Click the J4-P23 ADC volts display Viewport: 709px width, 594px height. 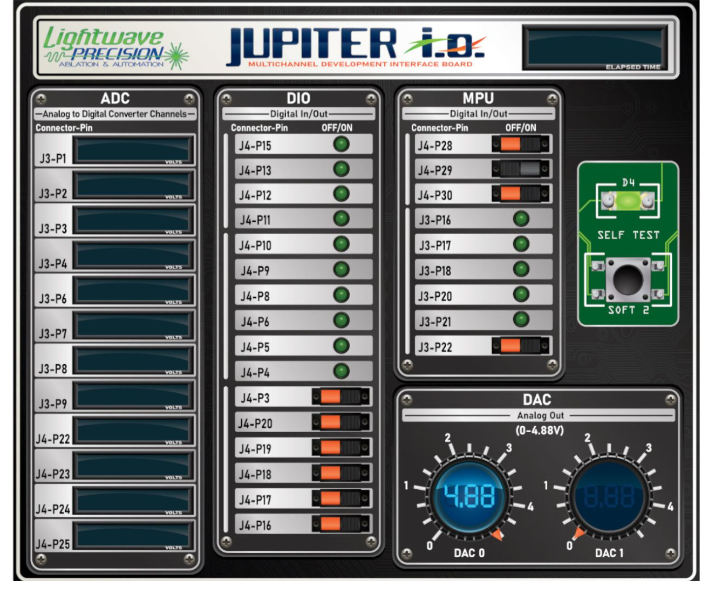(x=133, y=465)
